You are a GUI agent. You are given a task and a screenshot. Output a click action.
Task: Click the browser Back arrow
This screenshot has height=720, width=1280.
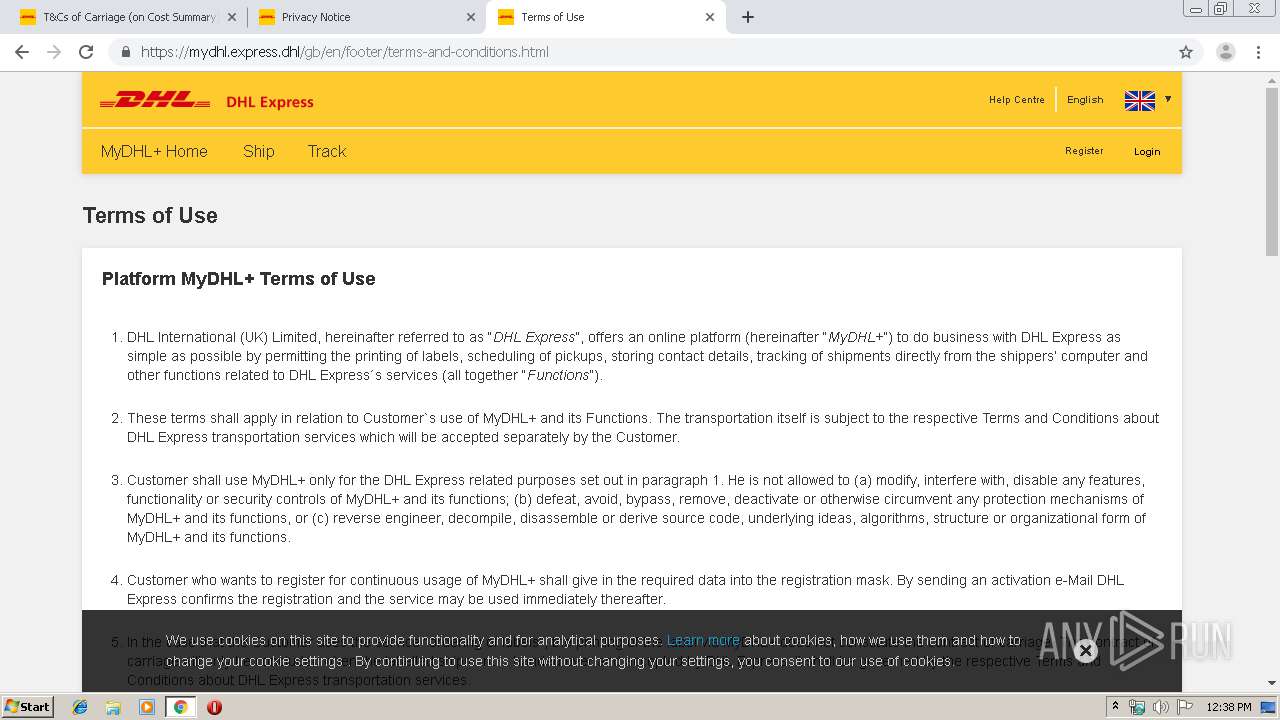(x=22, y=52)
